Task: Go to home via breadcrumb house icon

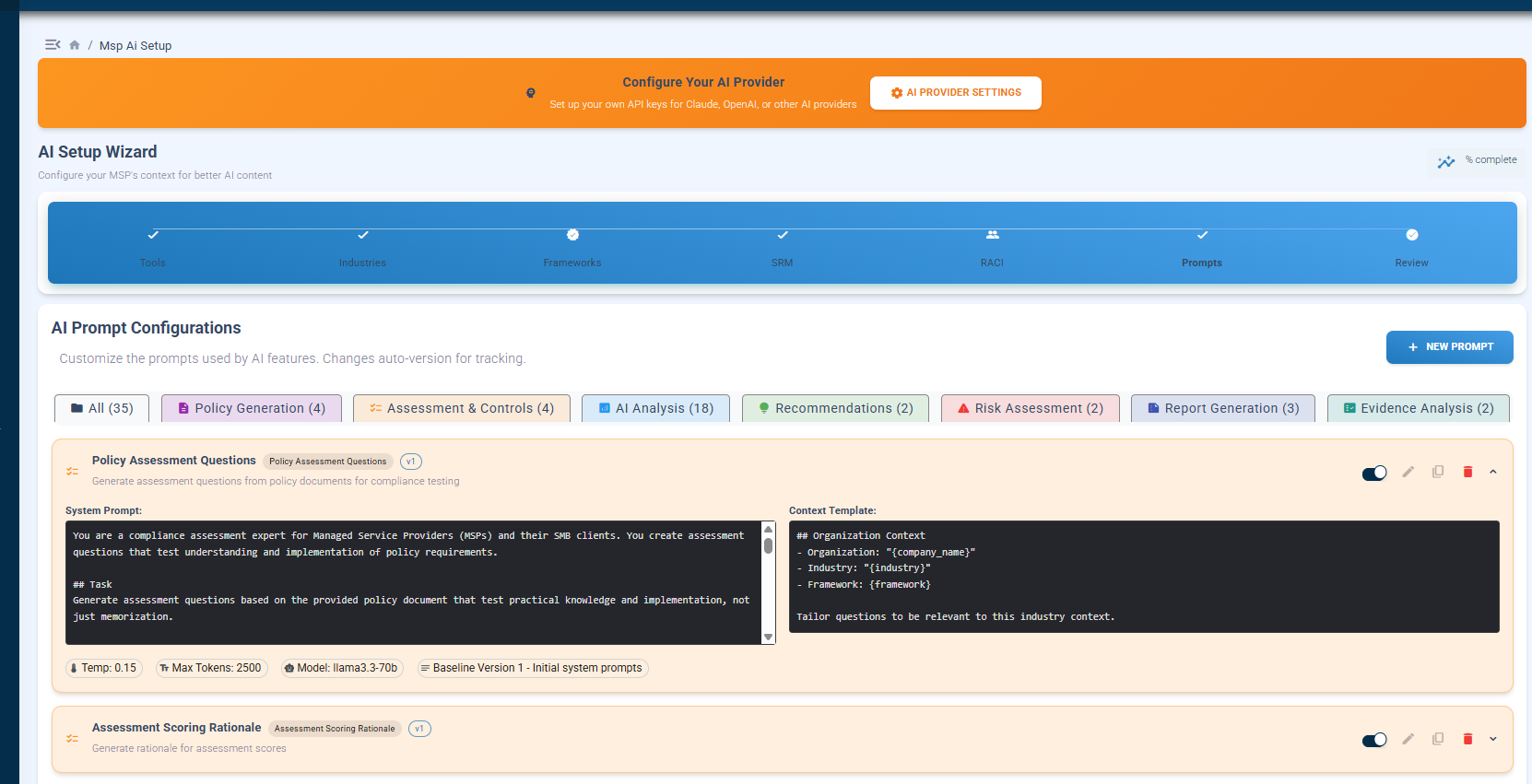Action: (x=75, y=45)
